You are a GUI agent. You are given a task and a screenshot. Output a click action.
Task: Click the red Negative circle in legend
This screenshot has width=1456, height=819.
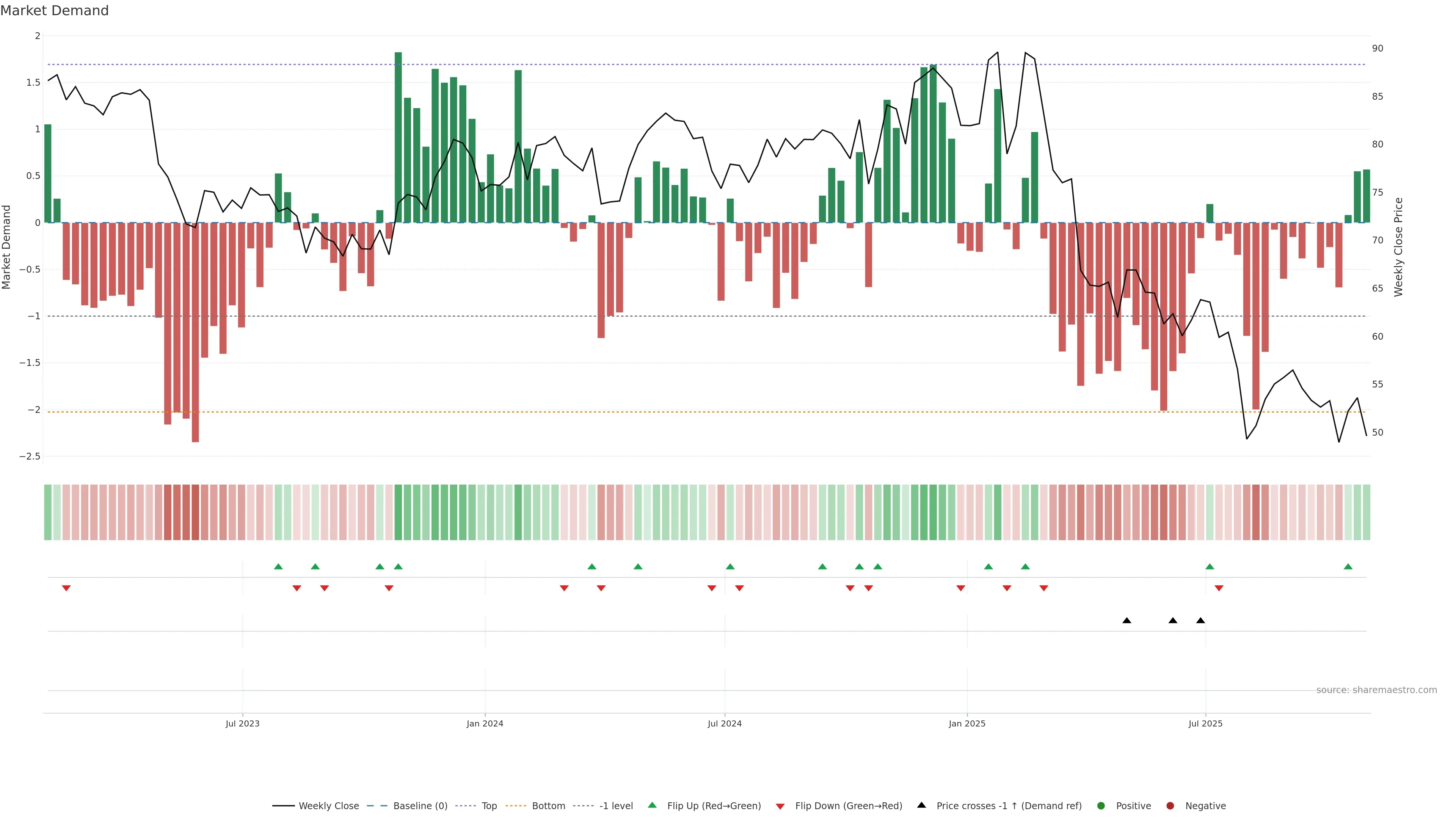(x=1170, y=805)
